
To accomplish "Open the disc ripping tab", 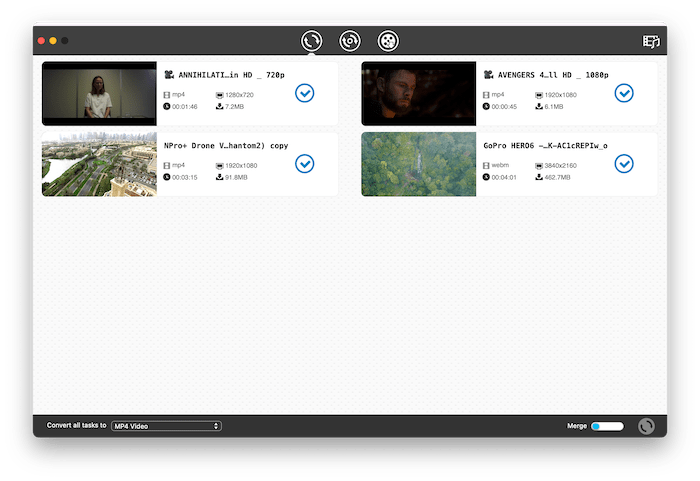I will [349, 41].
